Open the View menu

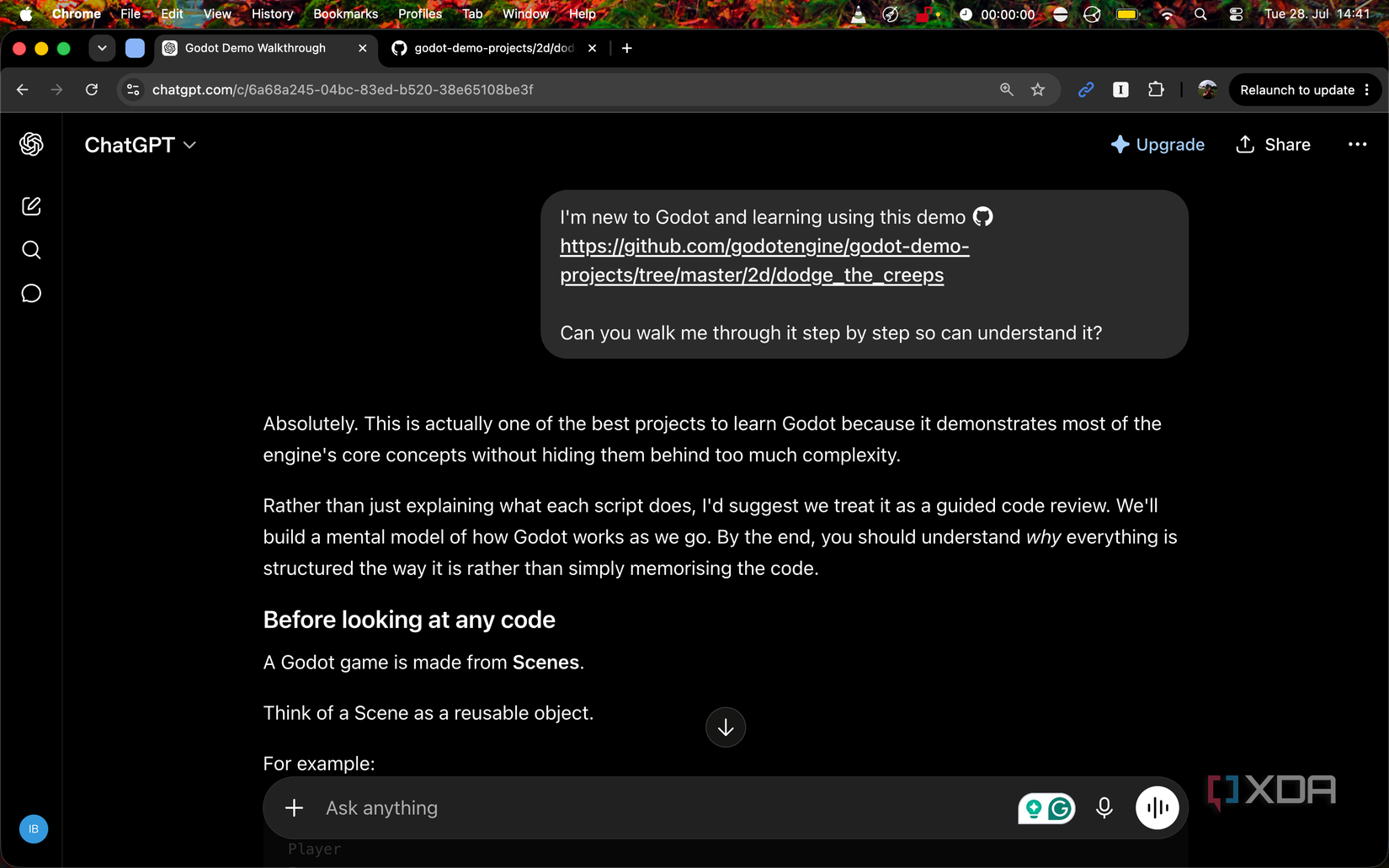pos(217,13)
